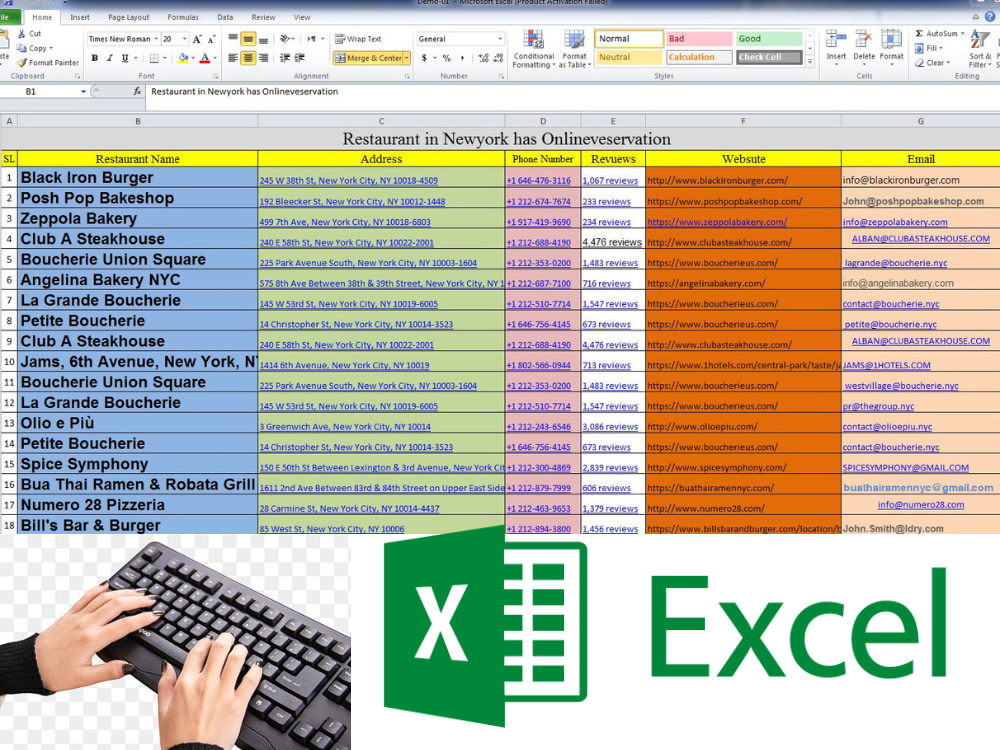Activate the Format Painter brush
The image size is (1000, 750).
click(22, 62)
